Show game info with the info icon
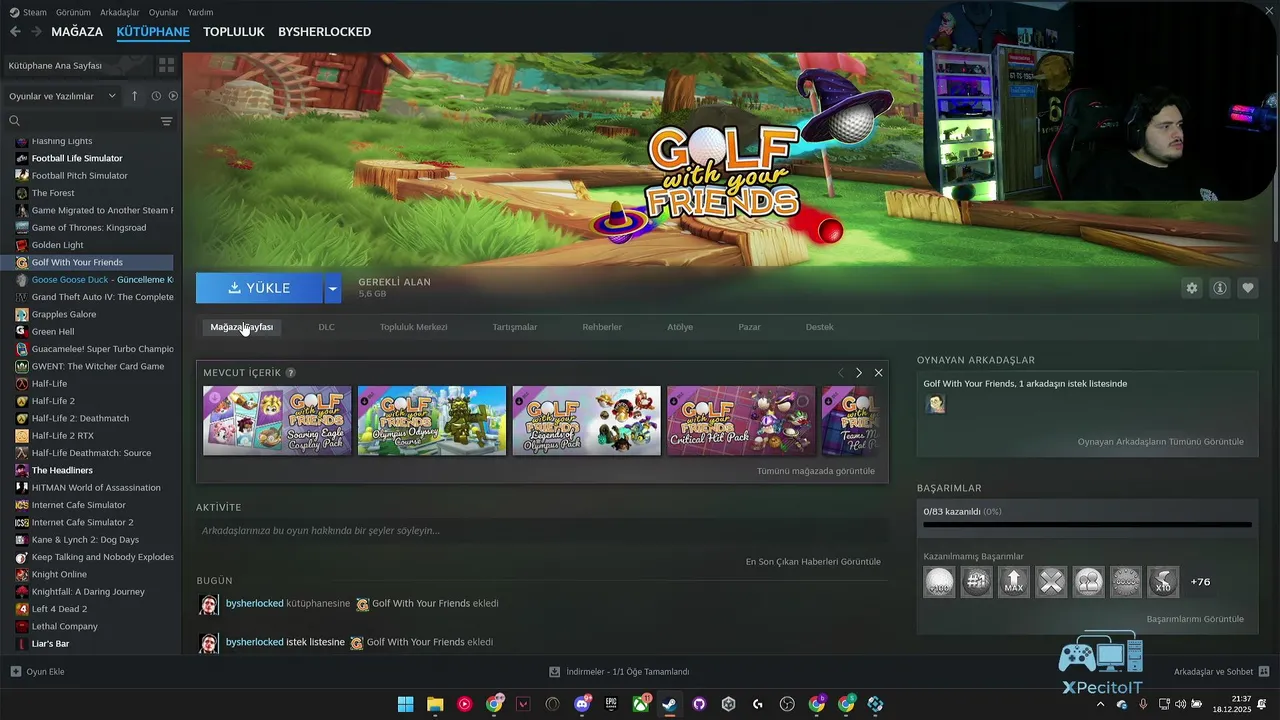This screenshot has height=720, width=1280. click(x=1220, y=288)
